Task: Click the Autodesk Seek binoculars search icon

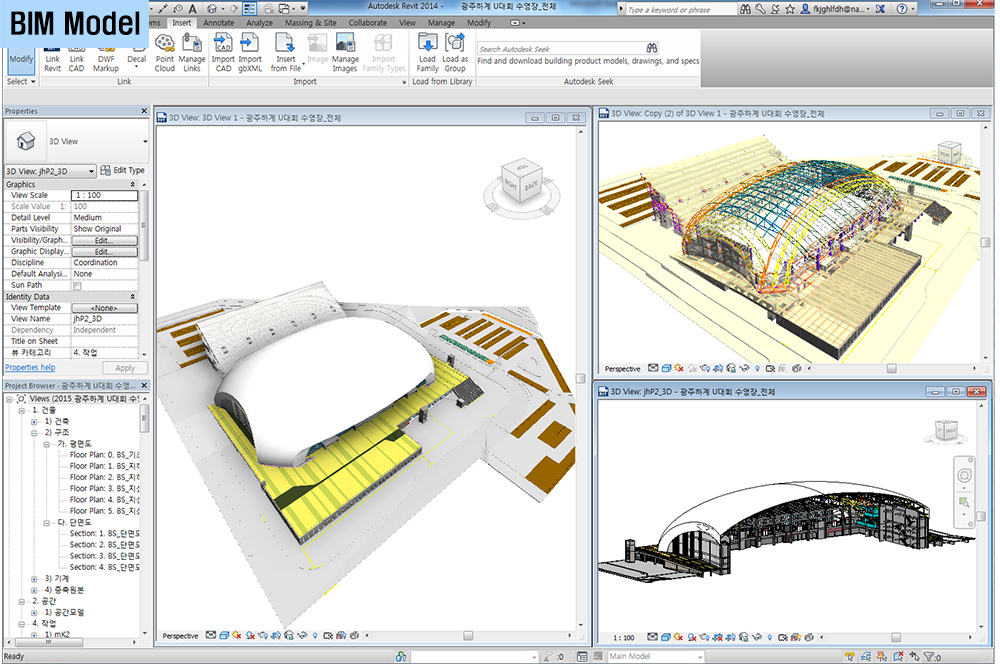Action: [x=652, y=48]
